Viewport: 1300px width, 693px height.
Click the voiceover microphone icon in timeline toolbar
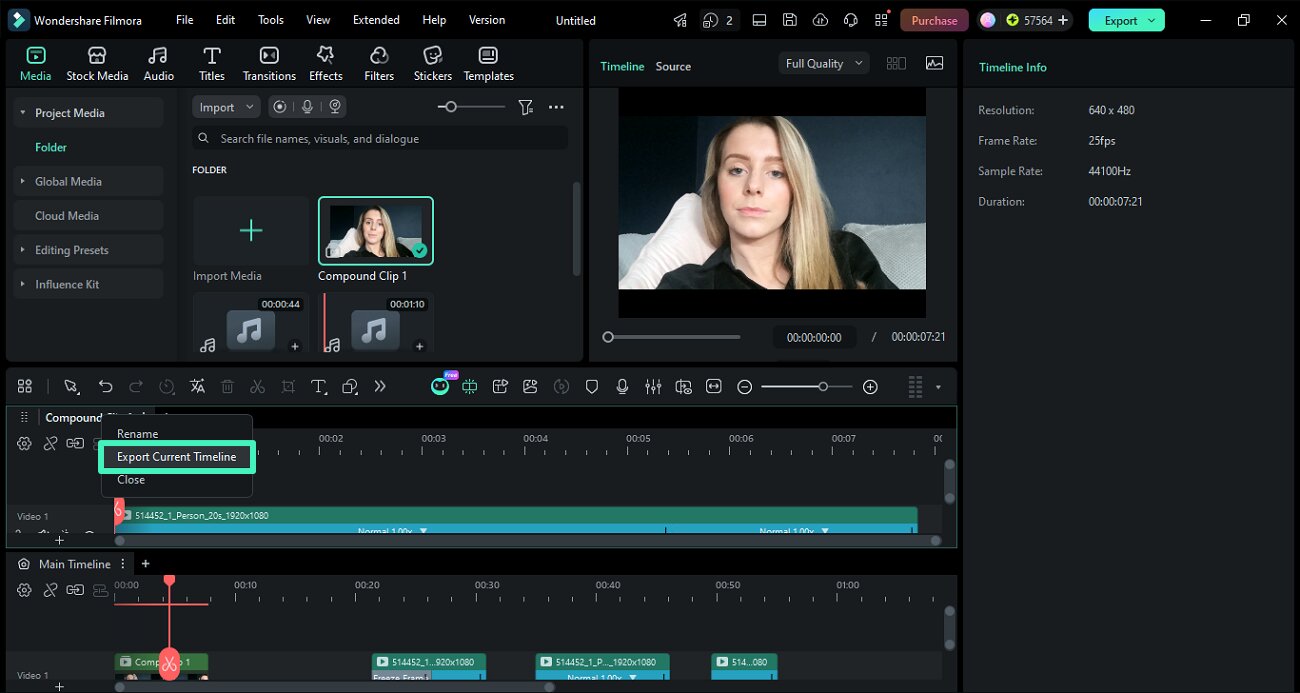(x=622, y=386)
